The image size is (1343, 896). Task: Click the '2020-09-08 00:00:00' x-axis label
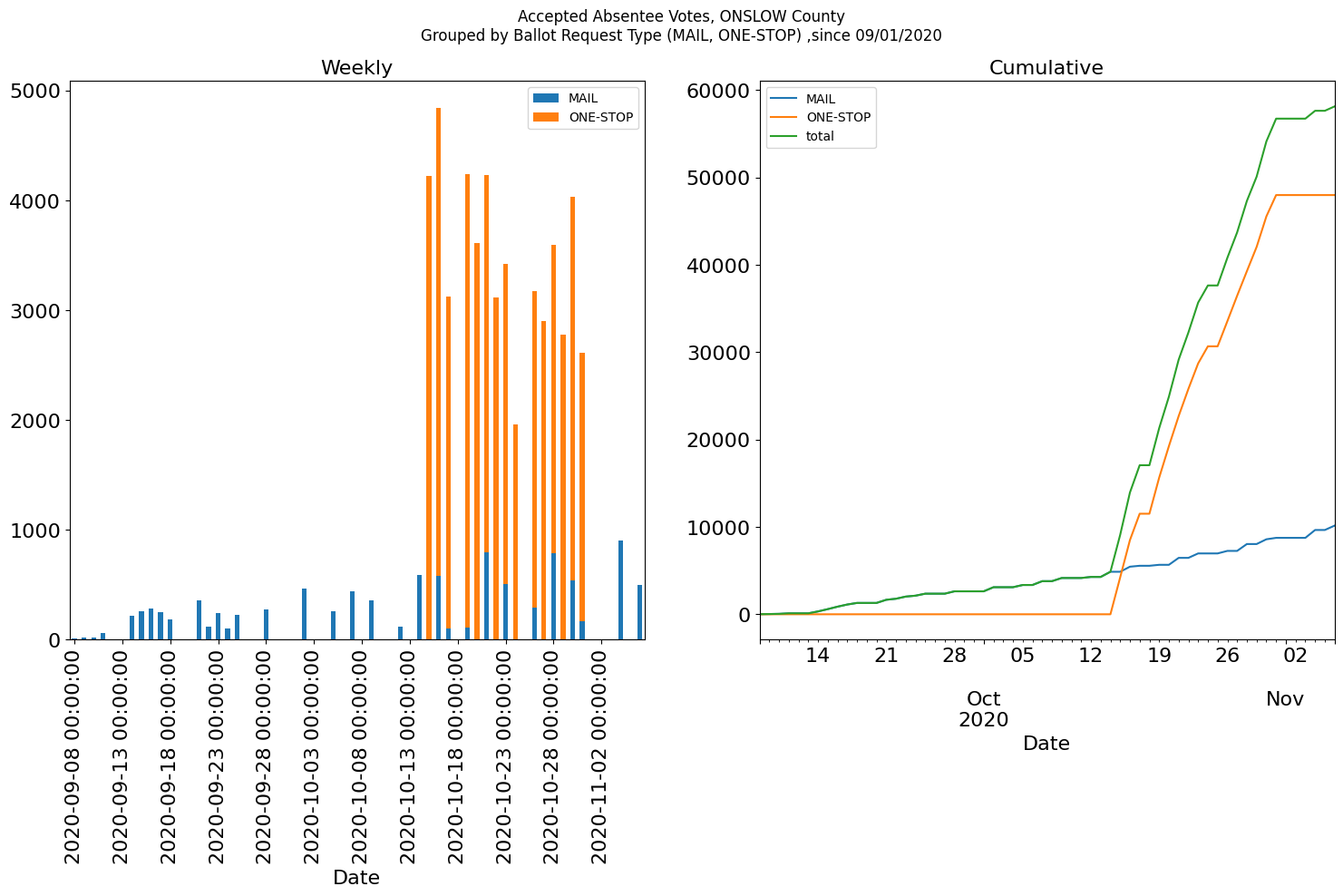click(x=73, y=755)
